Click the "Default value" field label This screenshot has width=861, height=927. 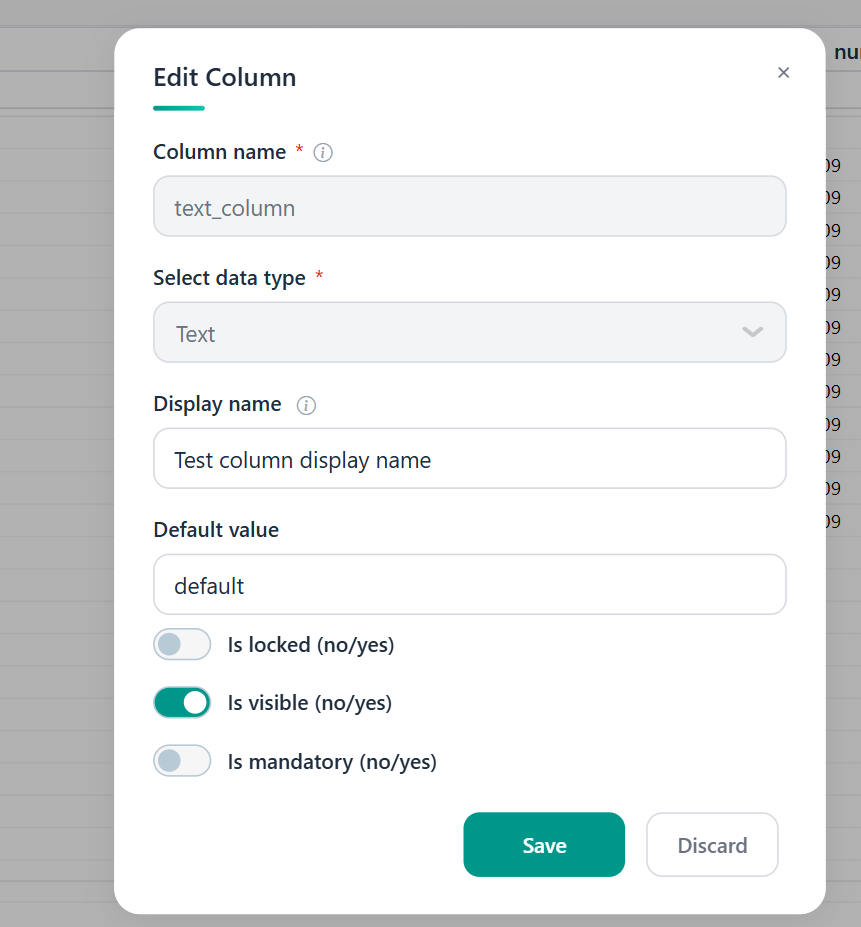coord(216,530)
